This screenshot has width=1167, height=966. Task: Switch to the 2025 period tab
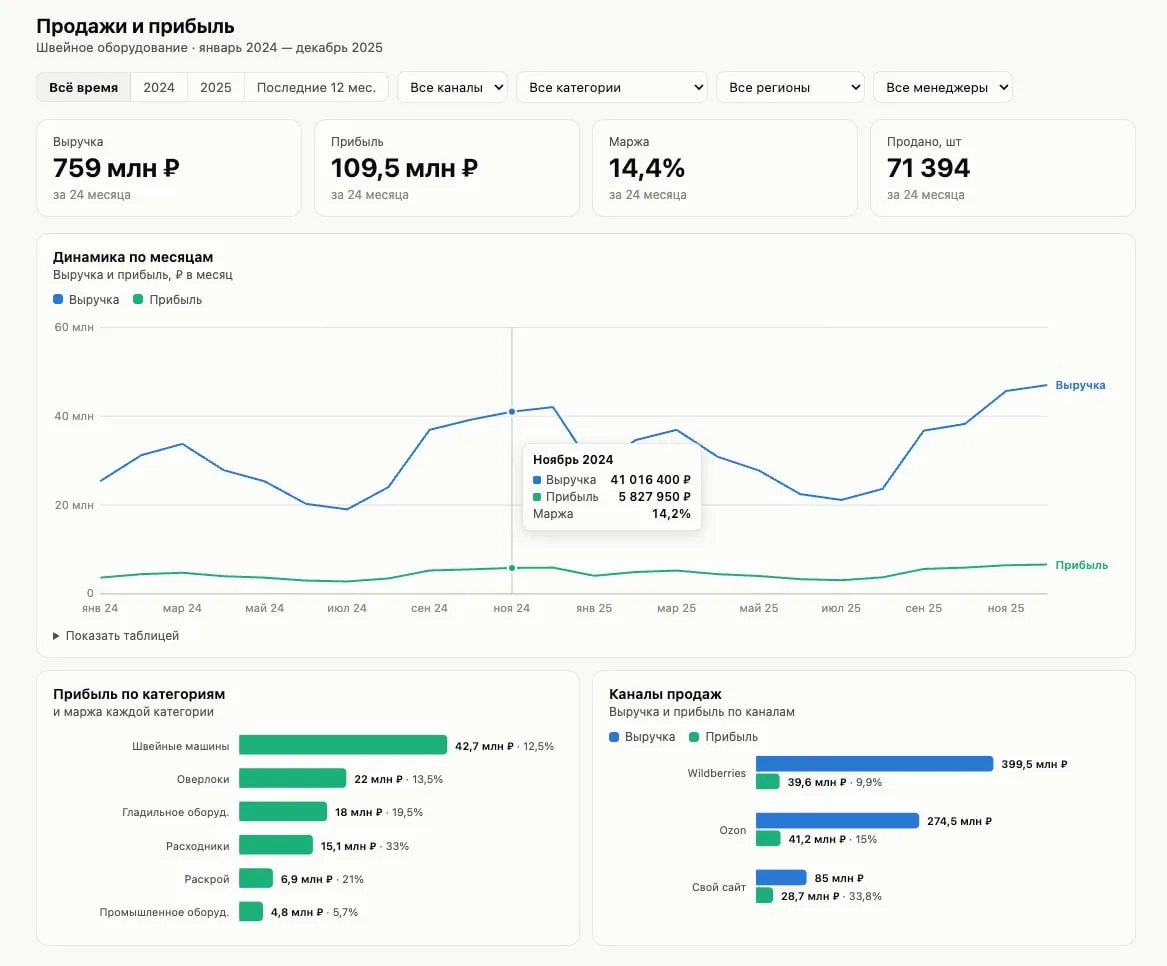[x=216, y=87]
